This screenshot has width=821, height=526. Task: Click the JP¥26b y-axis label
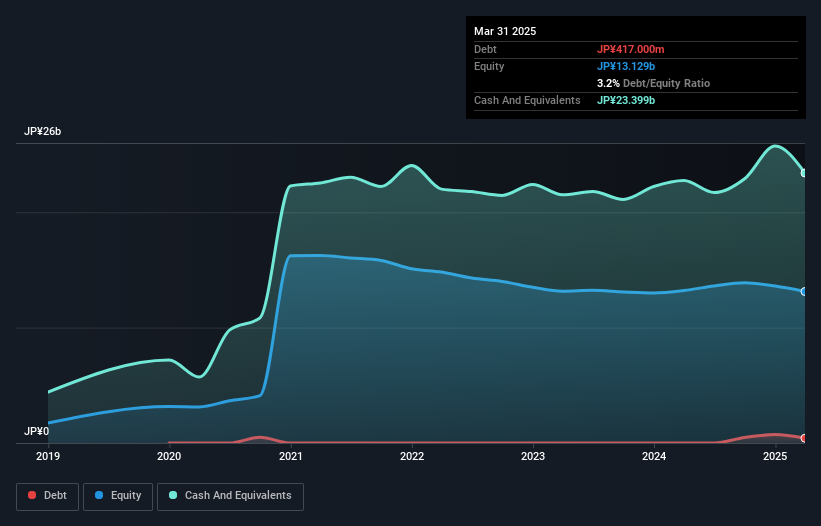[42, 131]
